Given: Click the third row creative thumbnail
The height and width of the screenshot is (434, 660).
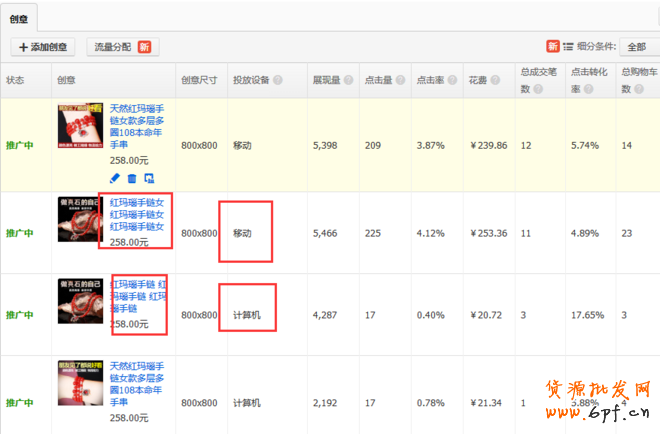Looking at the screenshot, I should pos(82,302).
